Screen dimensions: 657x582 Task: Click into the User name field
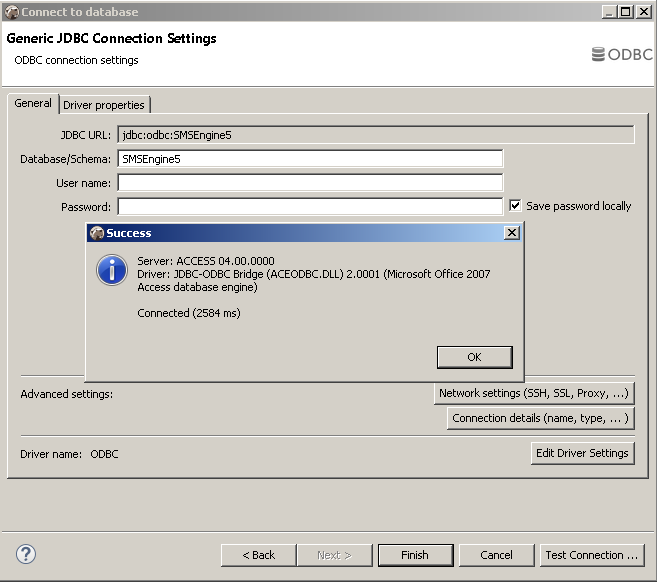coord(310,182)
